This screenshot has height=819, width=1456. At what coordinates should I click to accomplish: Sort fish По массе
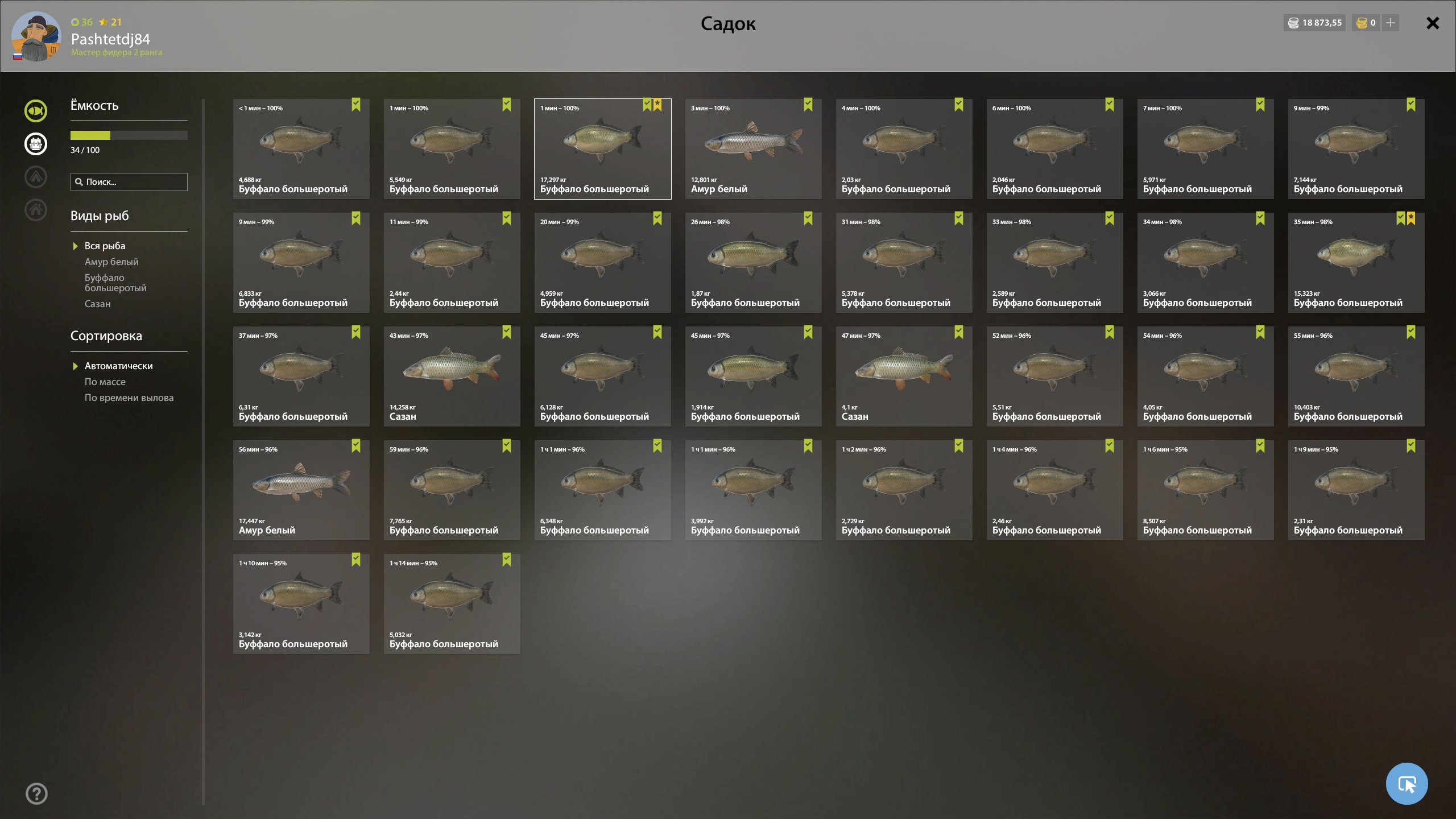pyautogui.click(x=105, y=382)
